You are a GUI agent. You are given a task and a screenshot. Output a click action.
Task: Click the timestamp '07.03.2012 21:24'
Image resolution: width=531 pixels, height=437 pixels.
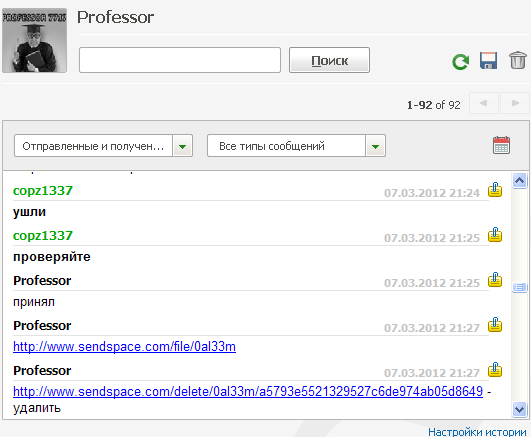(432, 193)
